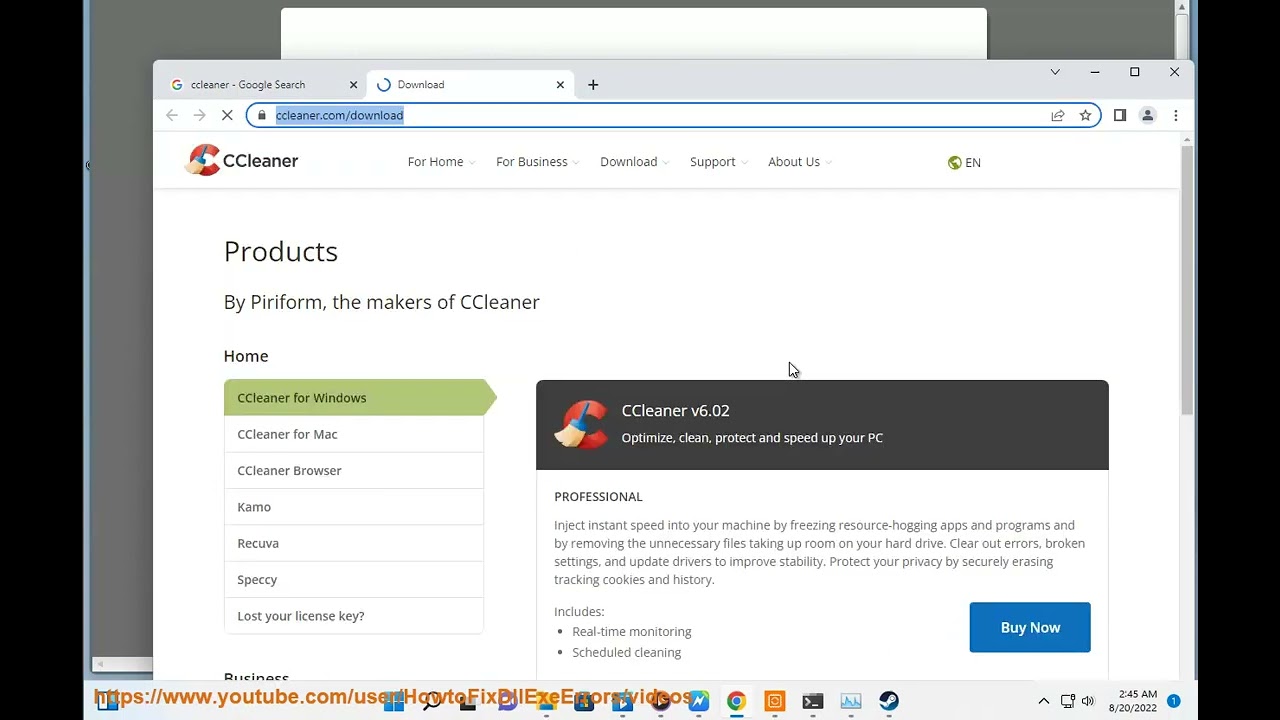Open the notification center badge
Viewport: 1280px width, 720px height.
click(1174, 701)
